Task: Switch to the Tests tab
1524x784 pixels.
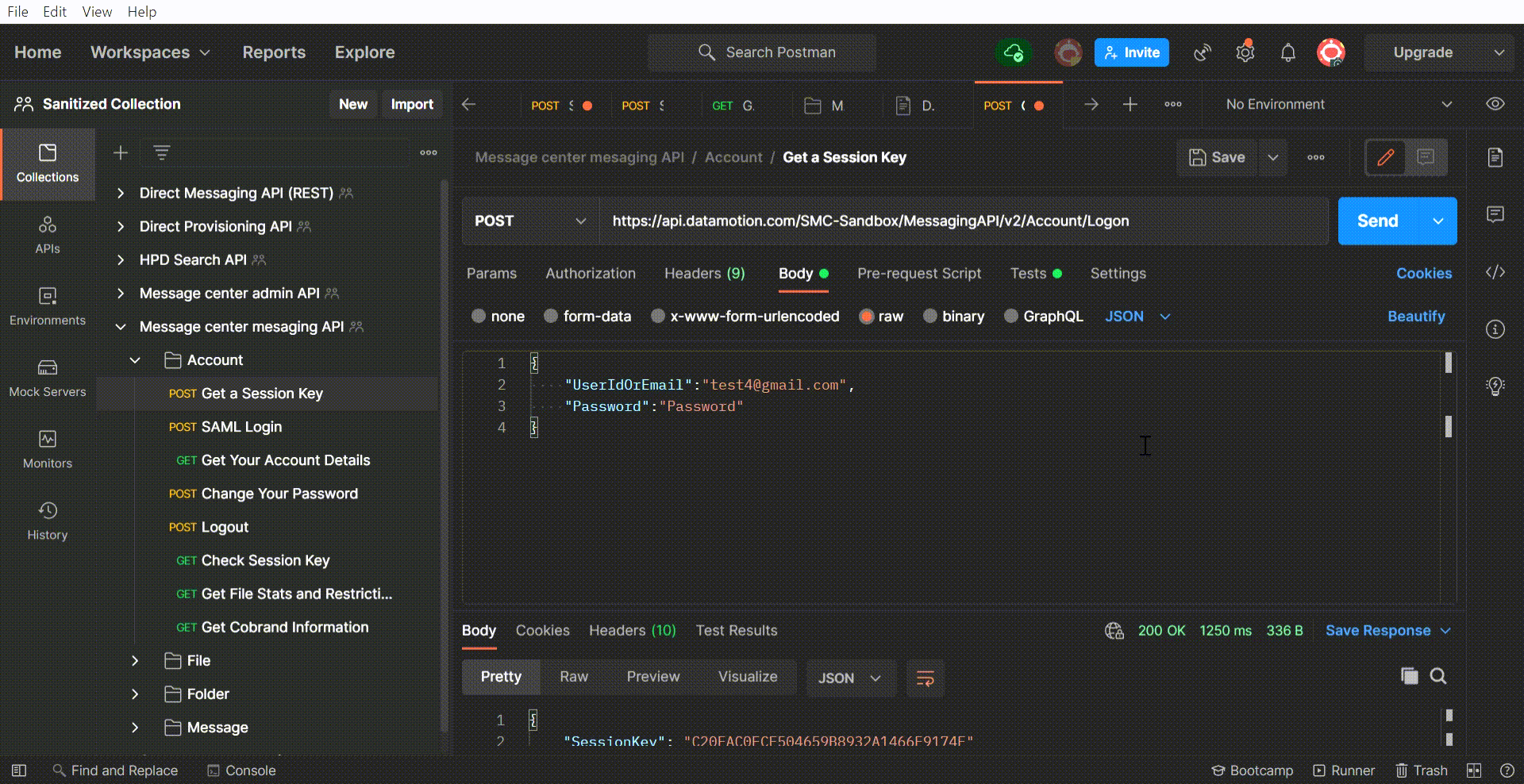Action: pyautogui.click(x=1029, y=273)
